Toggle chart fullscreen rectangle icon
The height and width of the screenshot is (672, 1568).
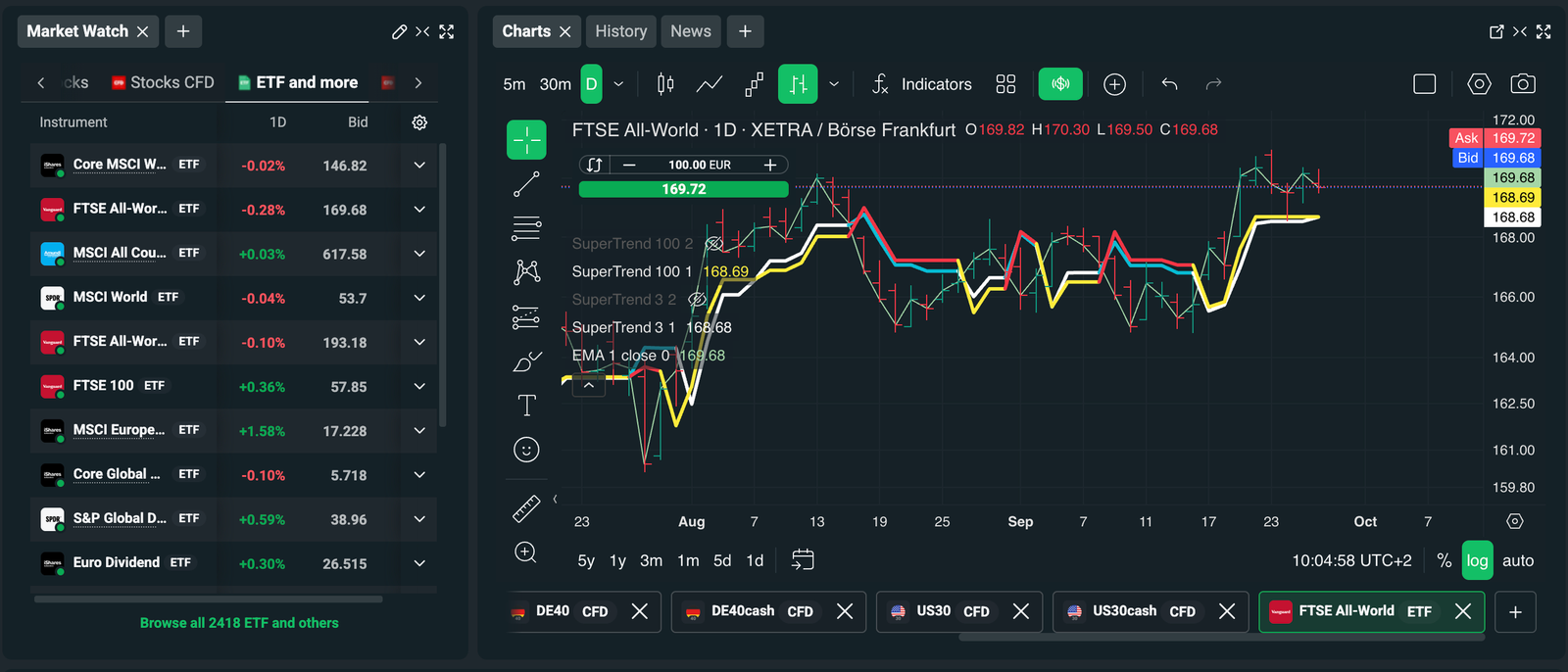pos(1425,84)
